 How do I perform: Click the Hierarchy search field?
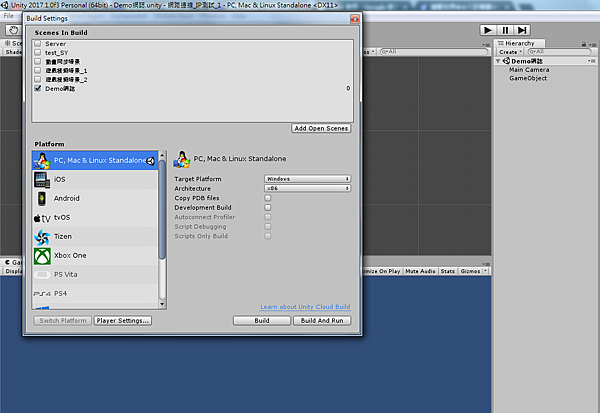pyautogui.click(x=560, y=52)
